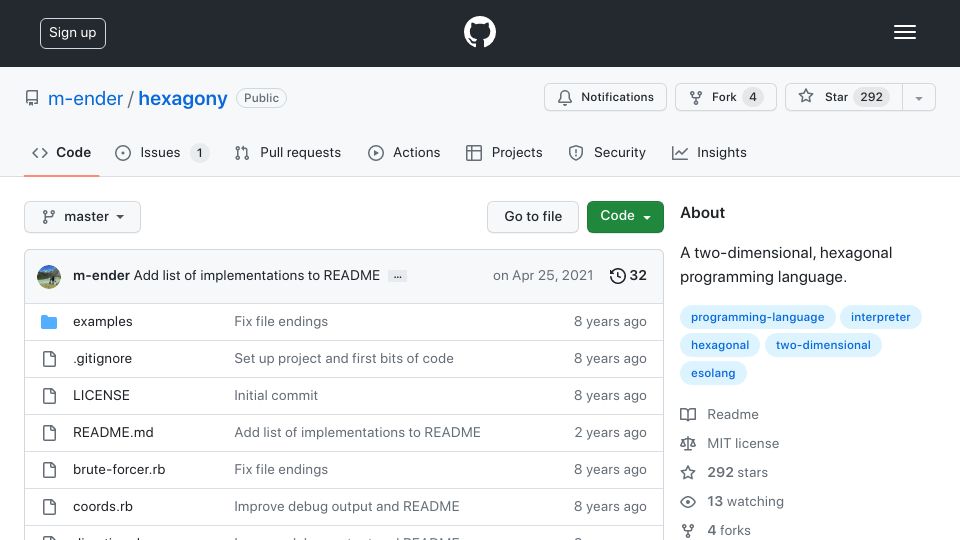Open the GitHub logo homepage
Image resolution: width=960 pixels, height=540 pixels.
click(x=479, y=32)
